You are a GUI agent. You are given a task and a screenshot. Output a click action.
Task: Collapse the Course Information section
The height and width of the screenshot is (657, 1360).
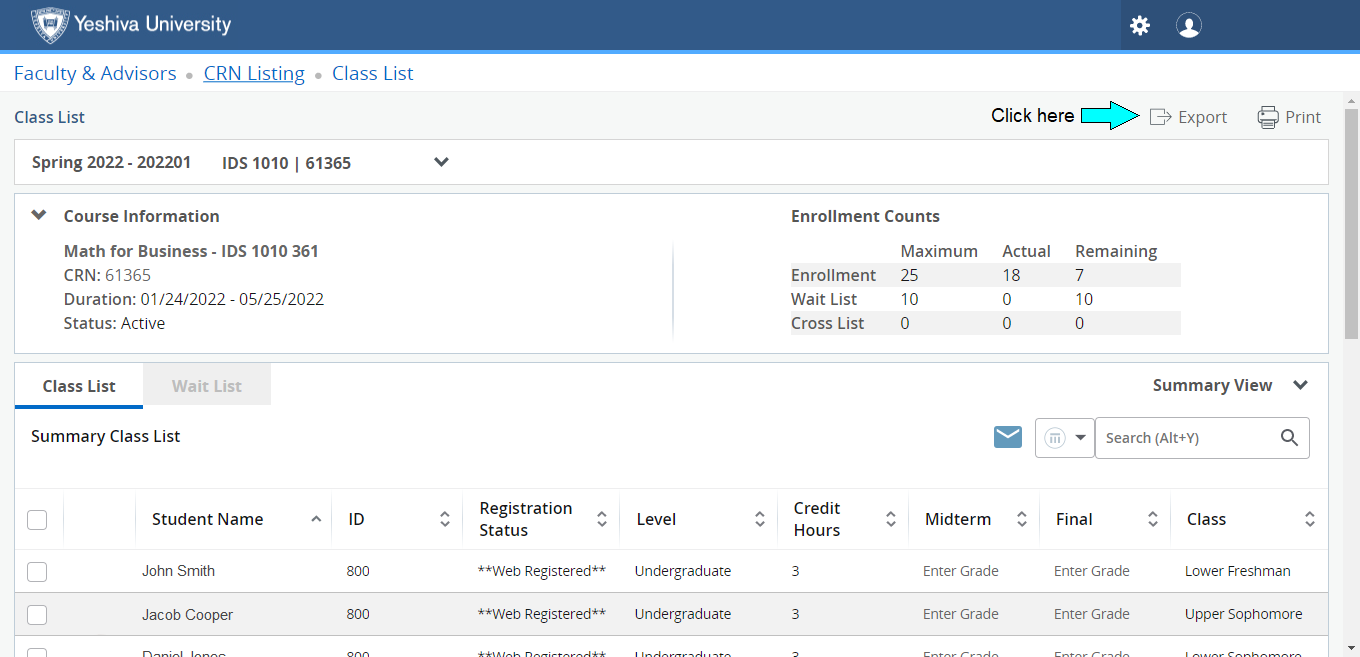click(39, 215)
